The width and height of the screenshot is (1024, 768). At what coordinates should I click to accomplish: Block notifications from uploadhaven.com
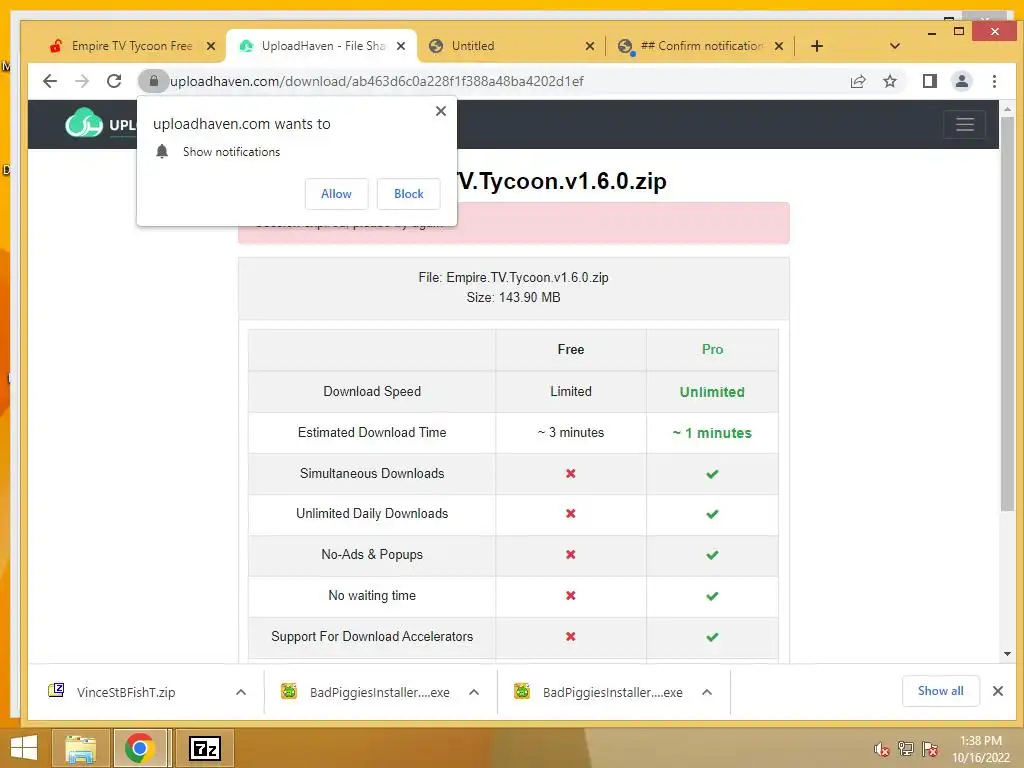coord(408,194)
